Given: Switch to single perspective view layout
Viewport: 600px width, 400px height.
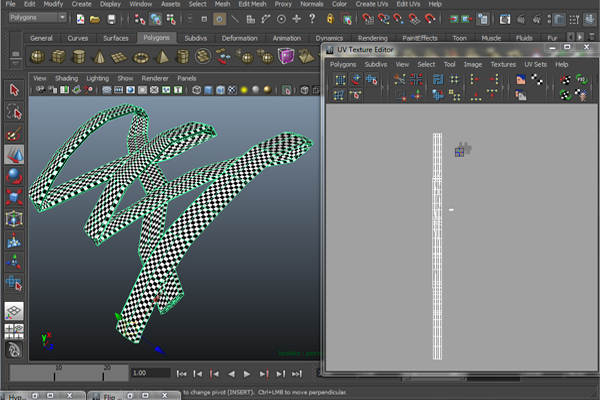Looking at the screenshot, I should 14,311.
